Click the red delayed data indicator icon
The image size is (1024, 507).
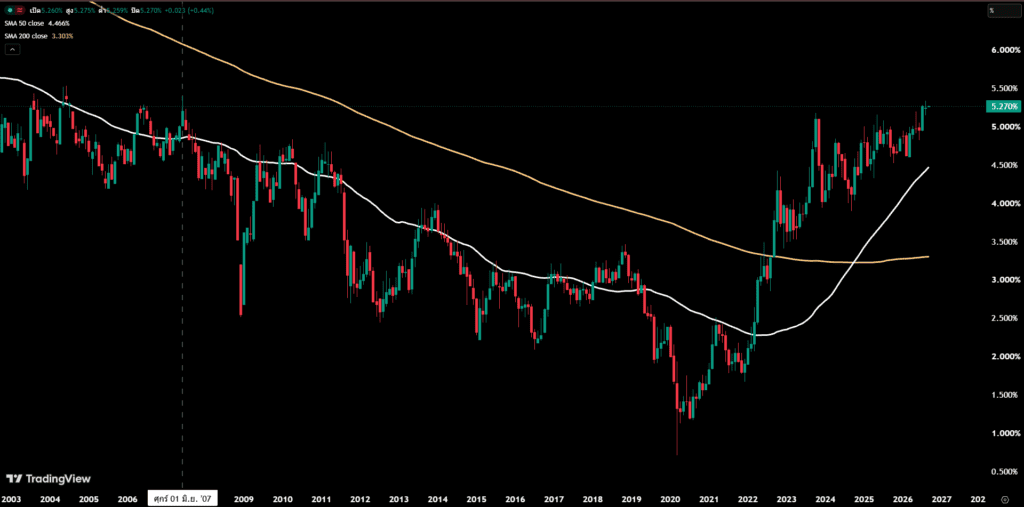[21, 10]
